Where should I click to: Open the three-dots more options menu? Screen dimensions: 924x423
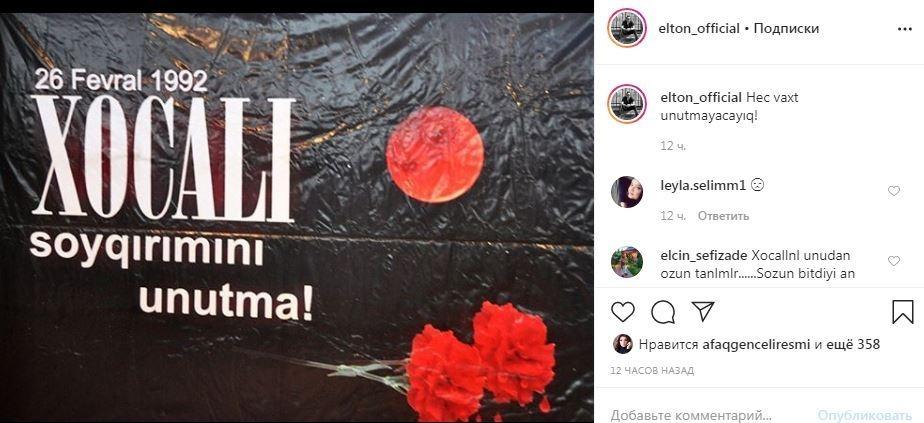pos(905,29)
